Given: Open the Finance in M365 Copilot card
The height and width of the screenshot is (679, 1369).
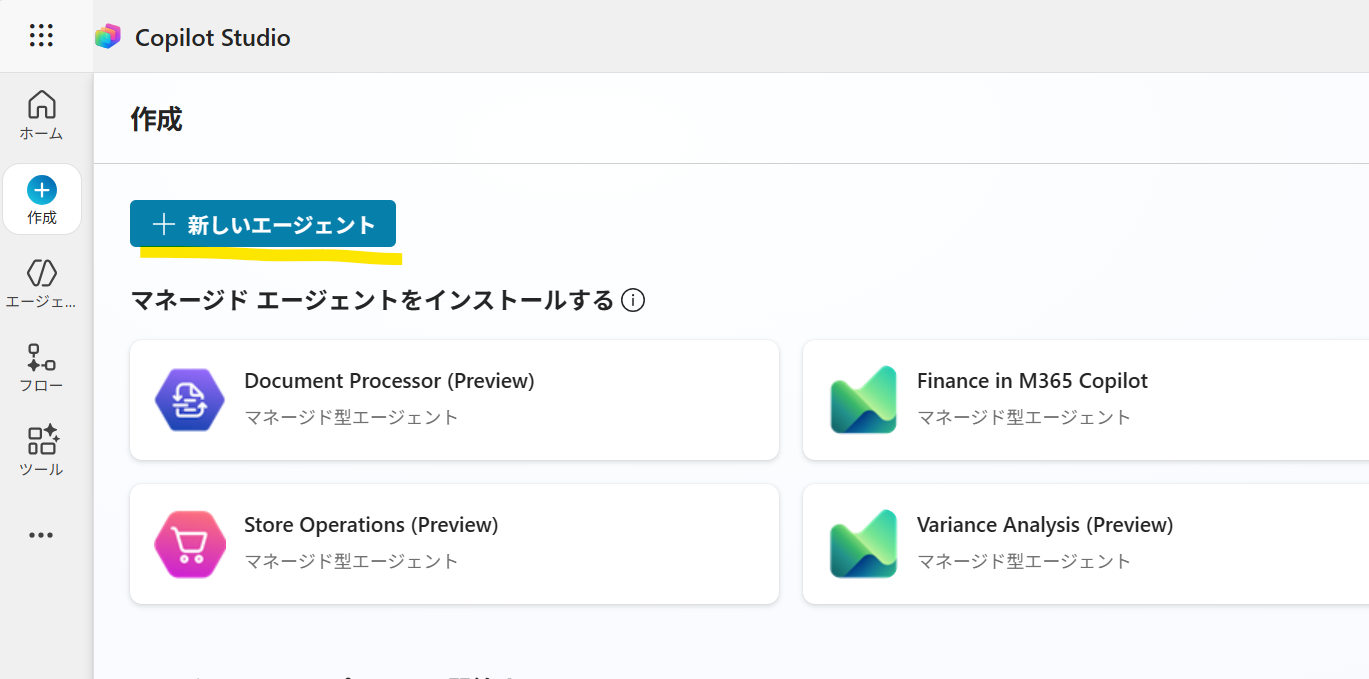Looking at the screenshot, I should click(1086, 400).
